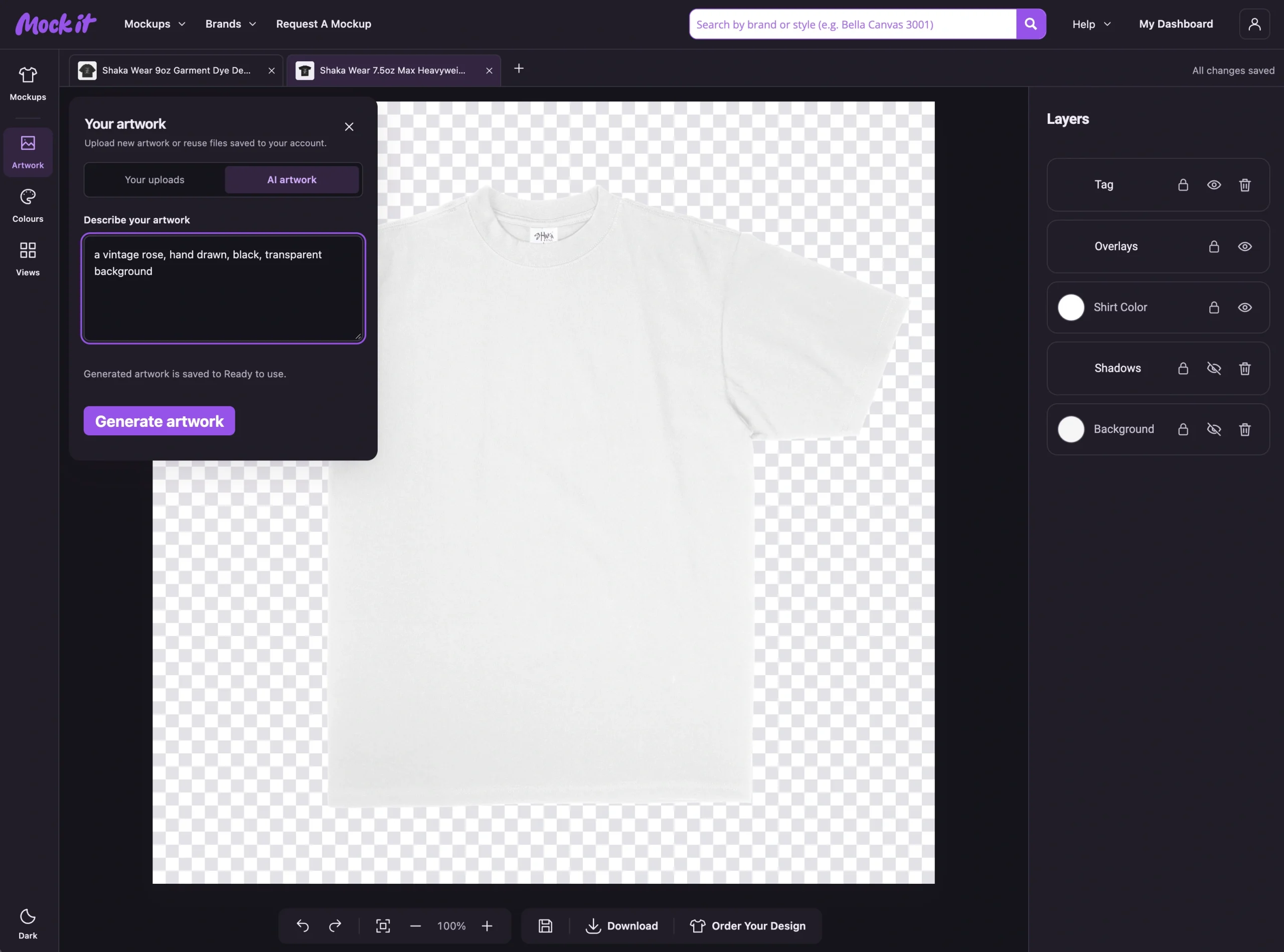Click the purple search magnifier button
1284x952 pixels.
click(x=1030, y=24)
